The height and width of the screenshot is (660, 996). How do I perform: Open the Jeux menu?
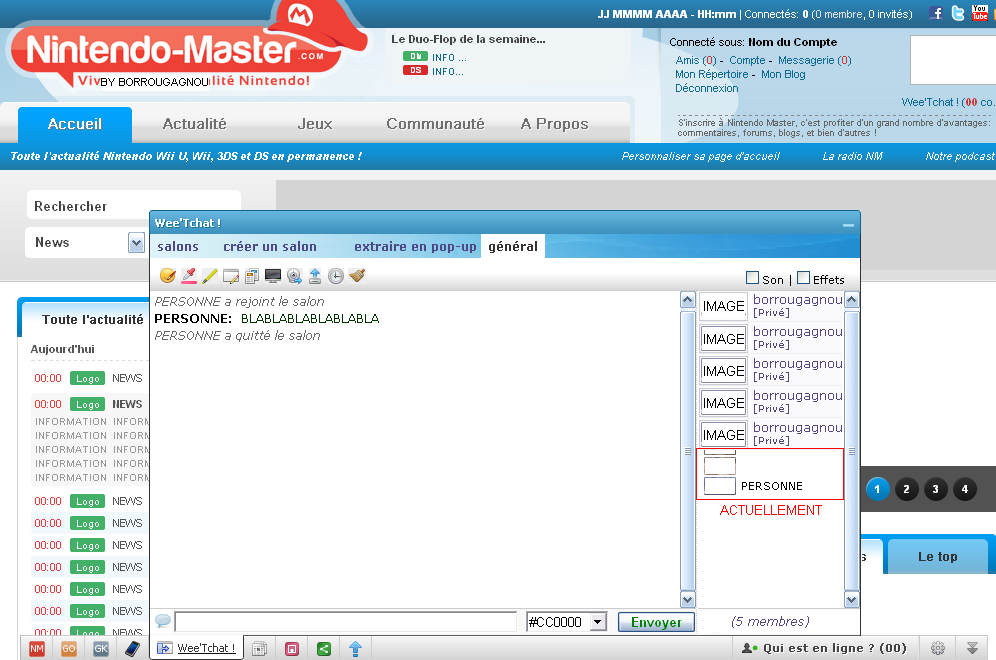coord(315,124)
